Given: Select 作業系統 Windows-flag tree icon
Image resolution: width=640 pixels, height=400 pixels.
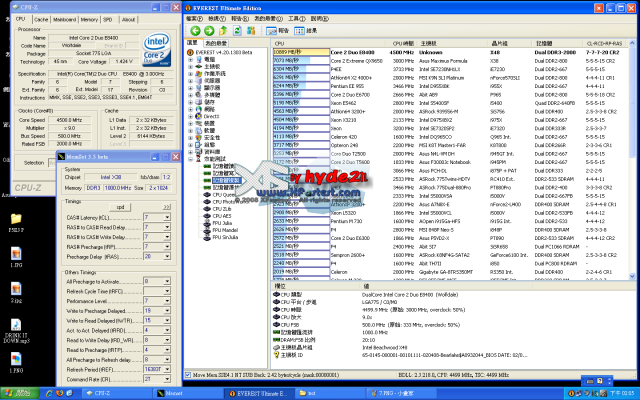Looking at the screenshot, I should (x=198, y=73).
